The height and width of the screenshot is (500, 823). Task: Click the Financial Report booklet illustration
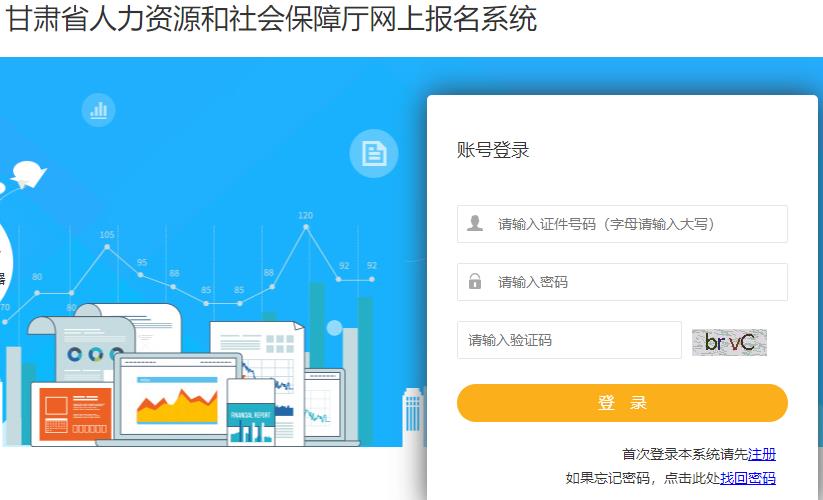click(251, 412)
